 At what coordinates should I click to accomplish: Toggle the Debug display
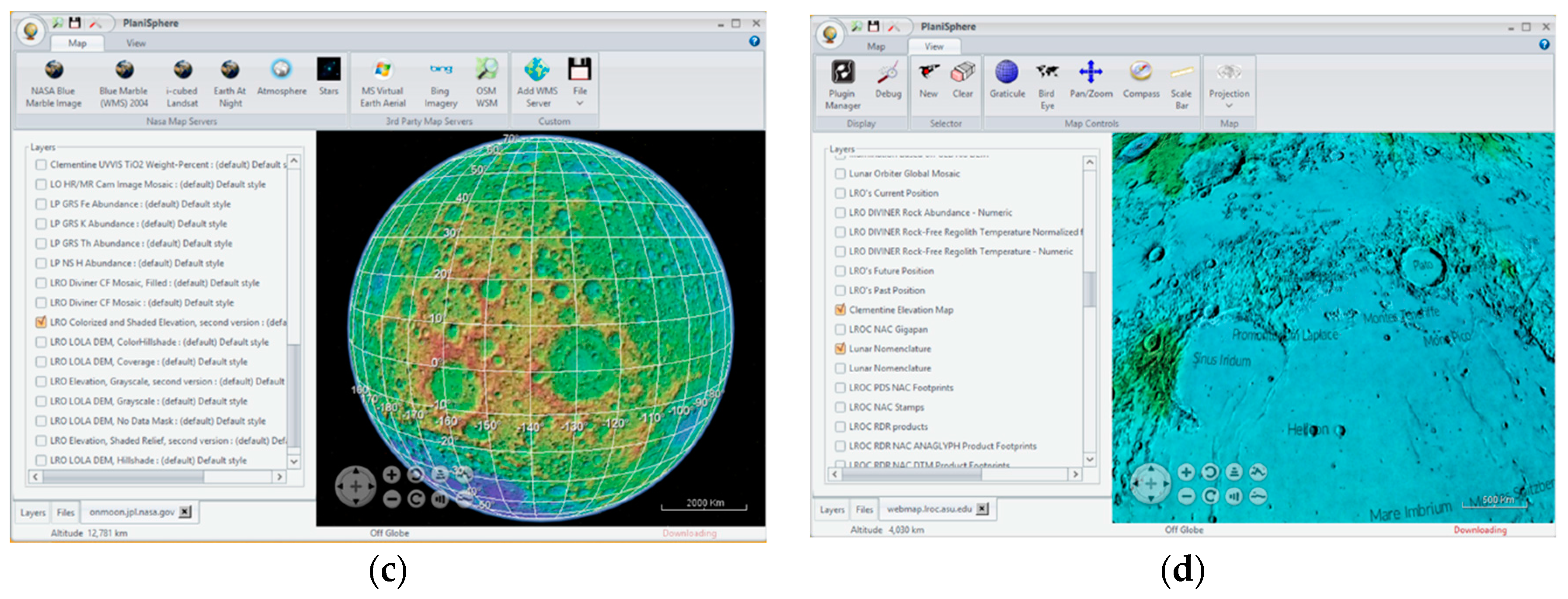click(888, 80)
